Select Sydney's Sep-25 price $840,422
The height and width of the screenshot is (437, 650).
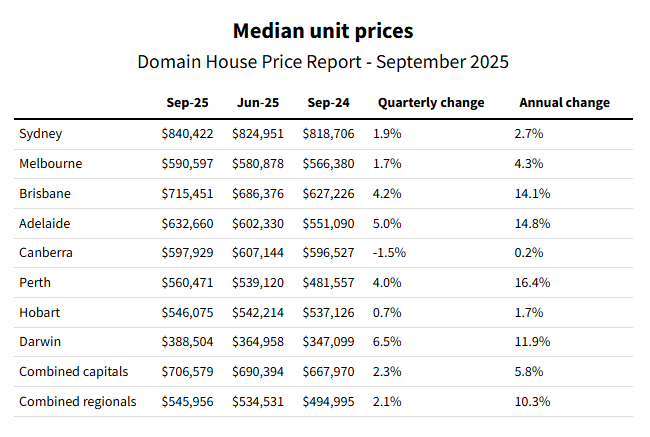point(189,133)
